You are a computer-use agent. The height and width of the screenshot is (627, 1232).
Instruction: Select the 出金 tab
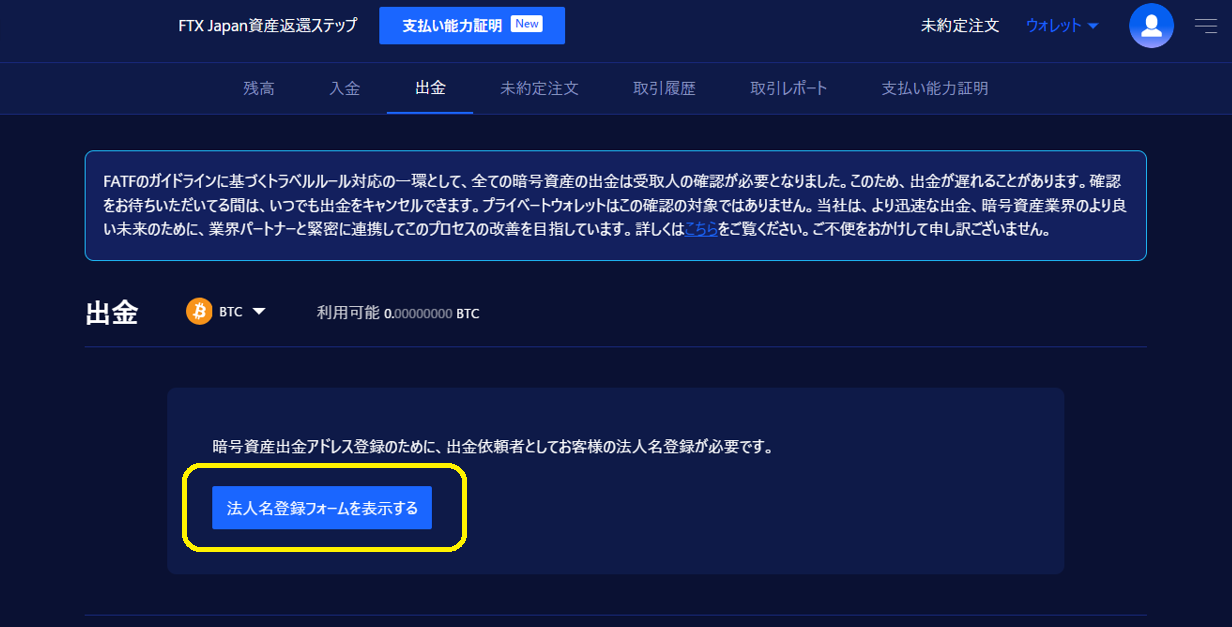click(430, 88)
